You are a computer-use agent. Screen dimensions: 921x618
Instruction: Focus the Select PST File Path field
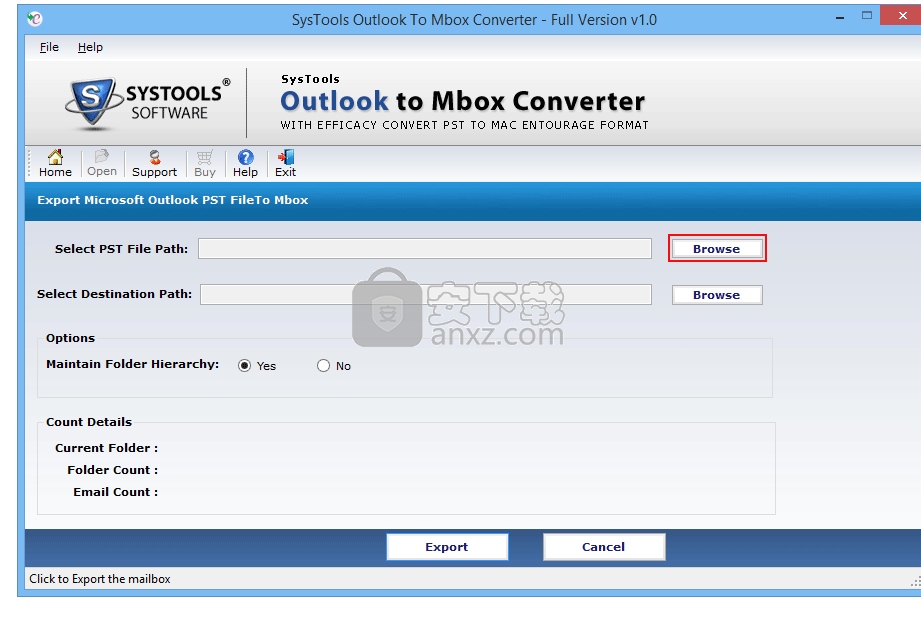pyautogui.click(x=425, y=248)
